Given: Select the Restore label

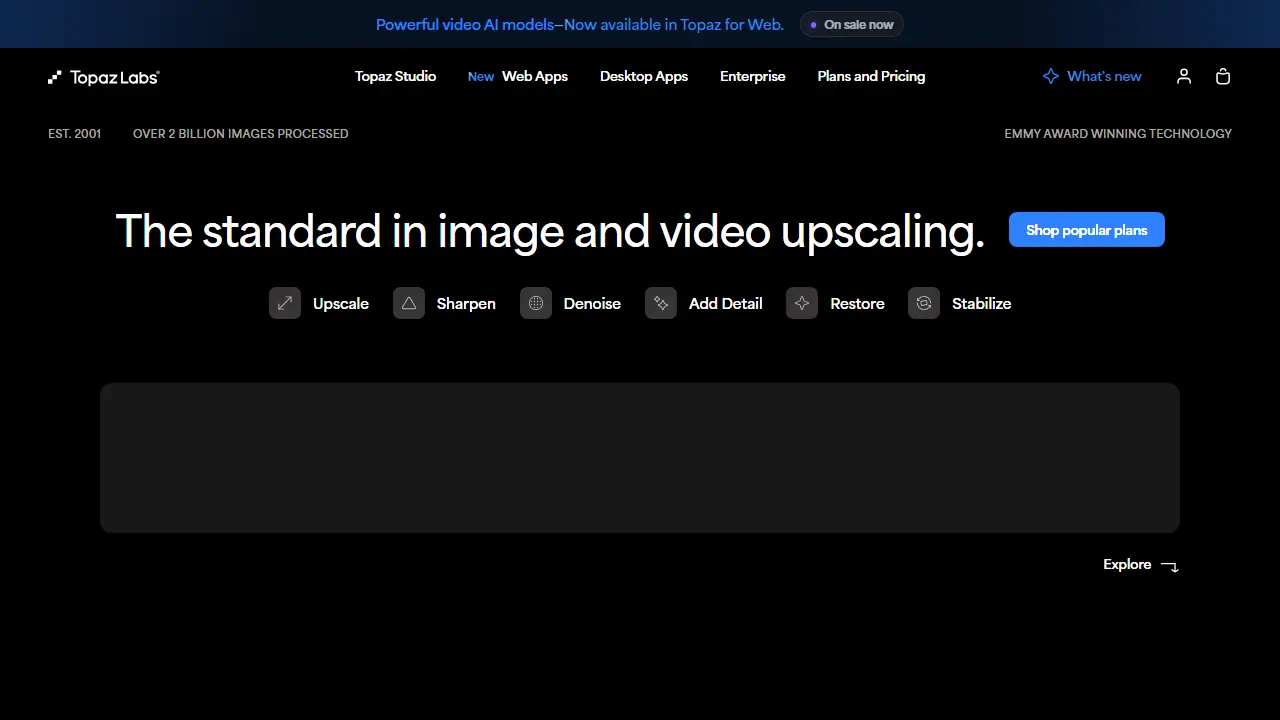Looking at the screenshot, I should tap(857, 303).
